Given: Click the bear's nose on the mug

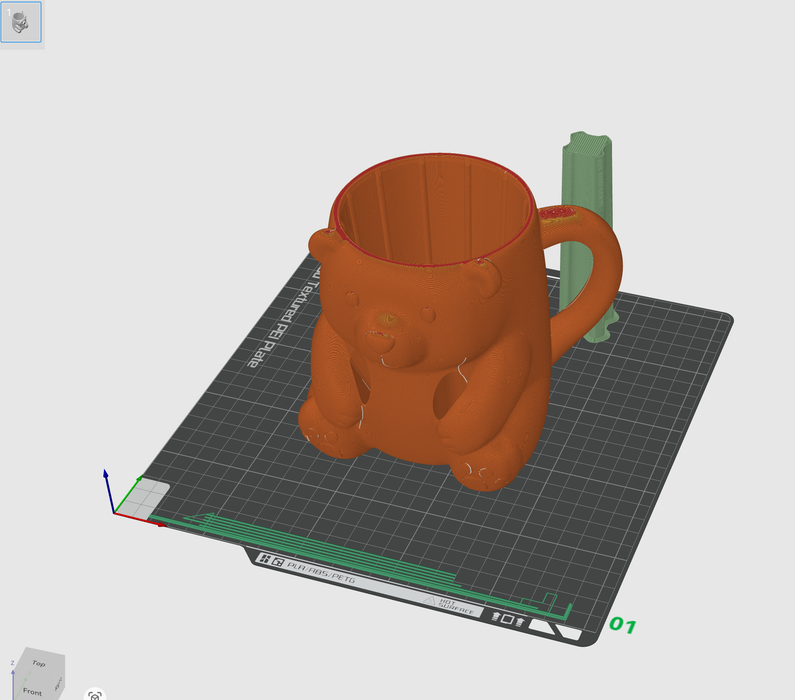Looking at the screenshot, I should click(x=380, y=338).
